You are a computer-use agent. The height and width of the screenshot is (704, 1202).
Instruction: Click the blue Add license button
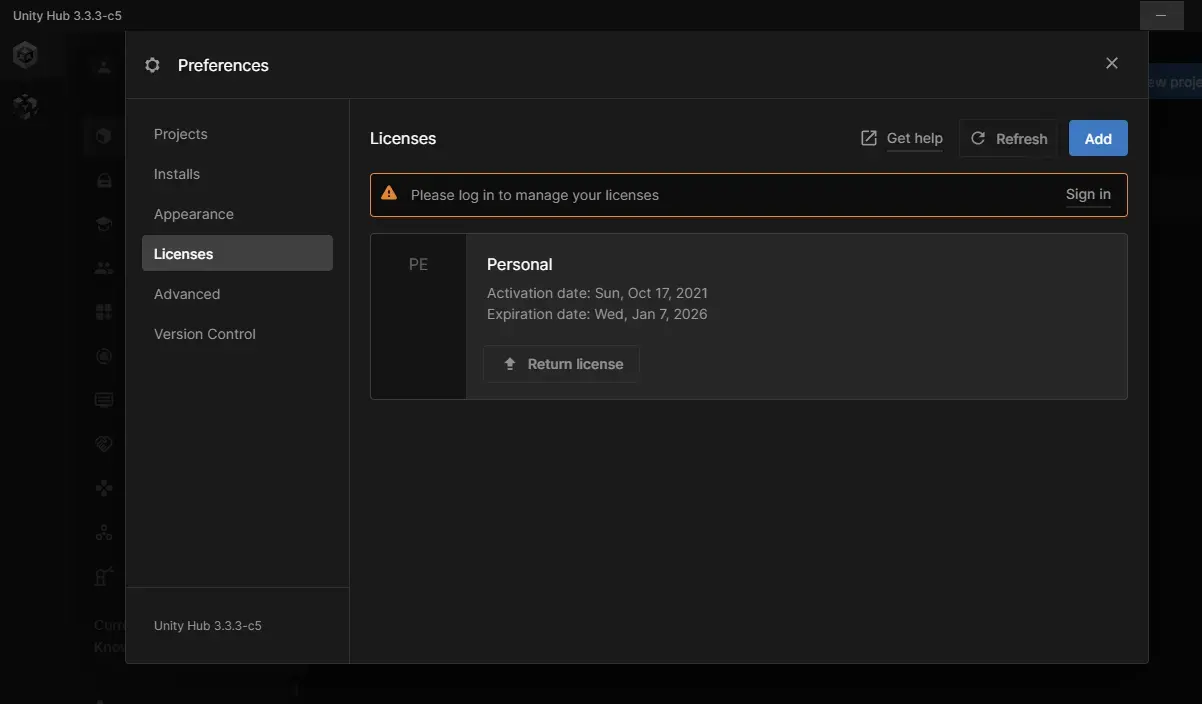click(1098, 138)
